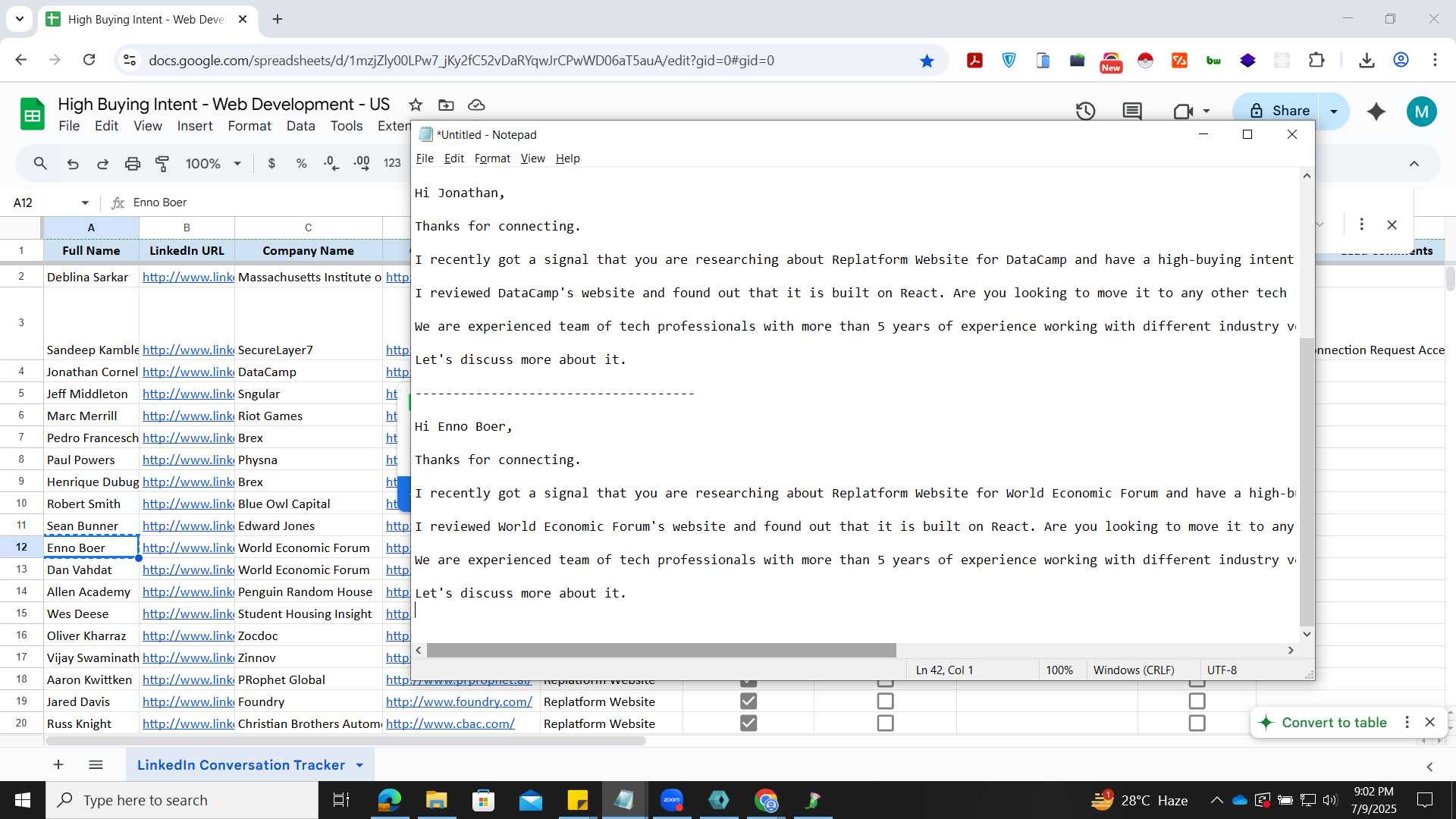Add a new sheet plus icon
The width and height of the screenshot is (1456, 819).
(58, 764)
